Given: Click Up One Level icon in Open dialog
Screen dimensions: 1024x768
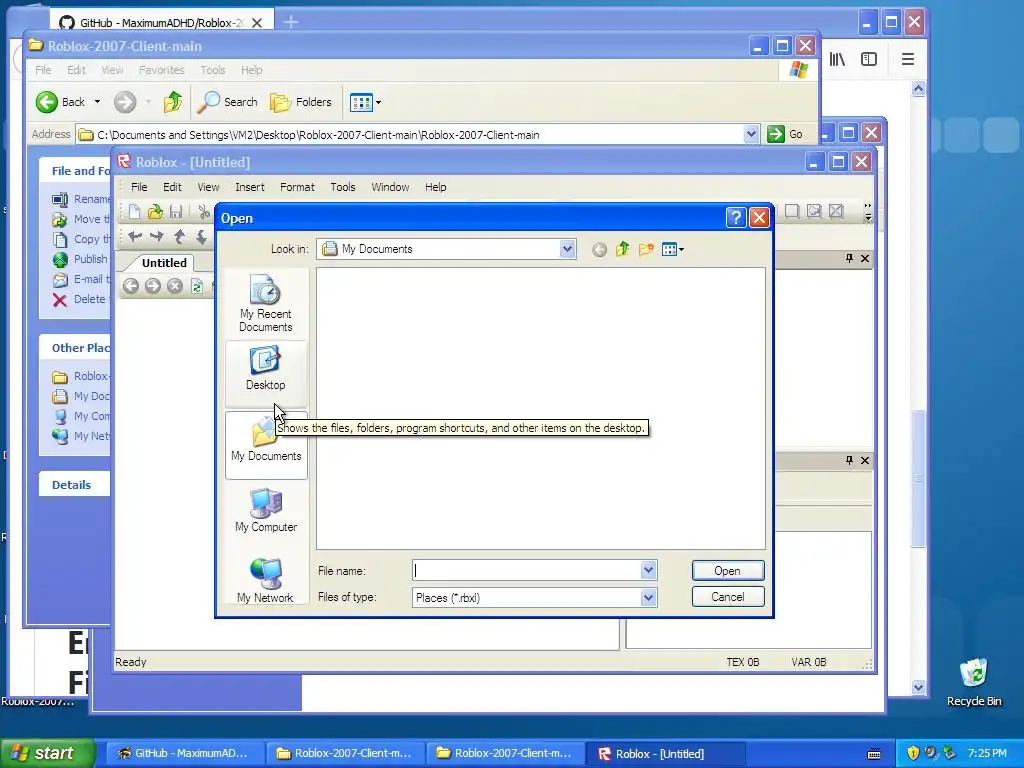Looking at the screenshot, I should pos(622,249).
